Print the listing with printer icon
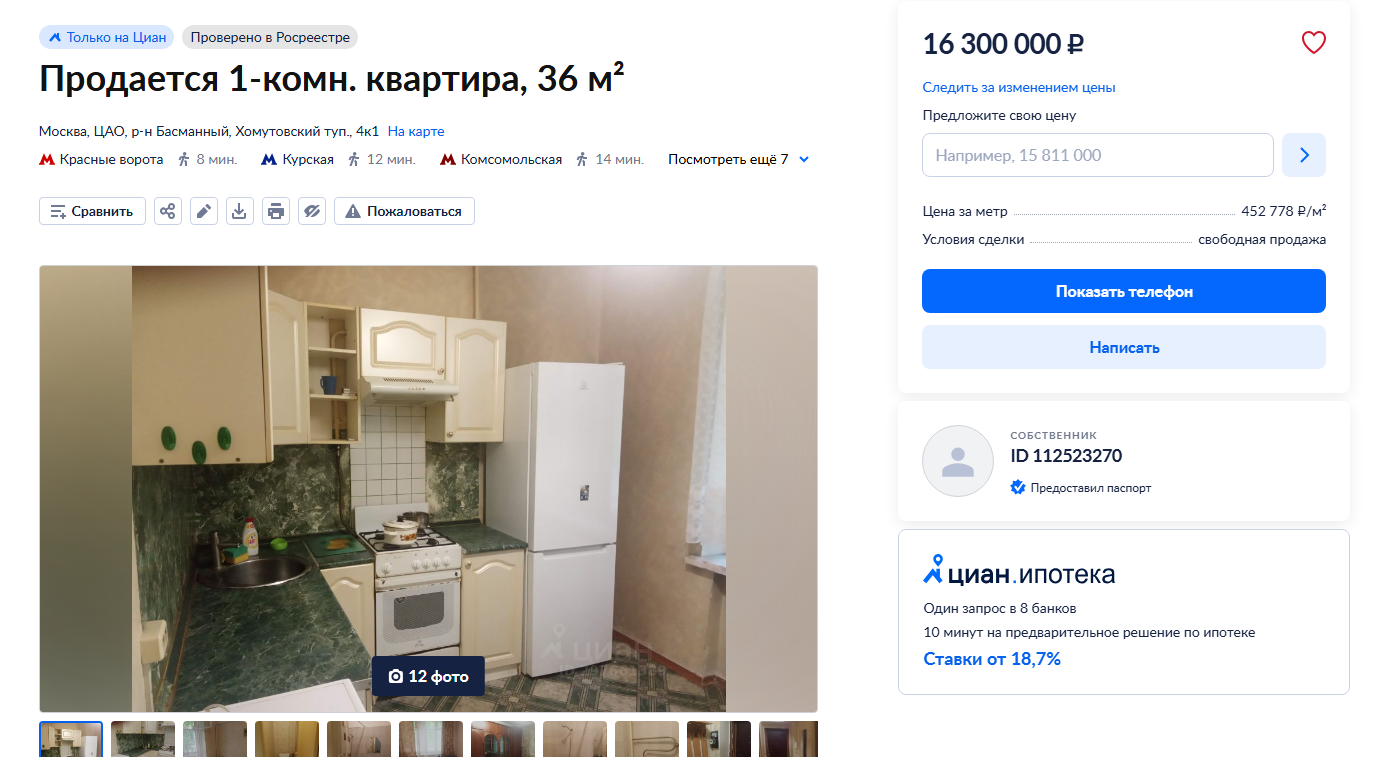The height and width of the screenshot is (757, 1395). click(x=276, y=211)
